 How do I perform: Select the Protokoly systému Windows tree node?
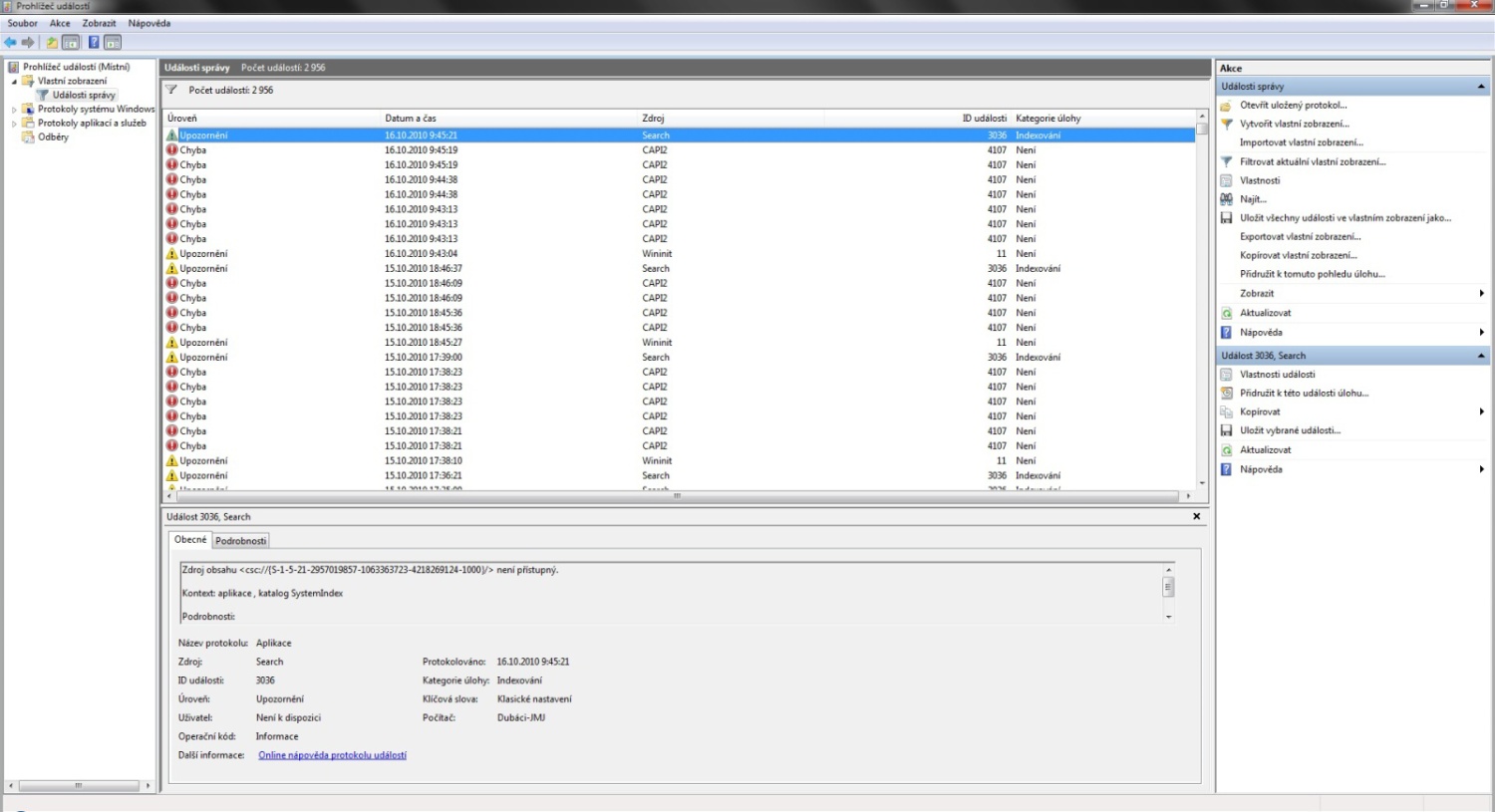point(96,110)
